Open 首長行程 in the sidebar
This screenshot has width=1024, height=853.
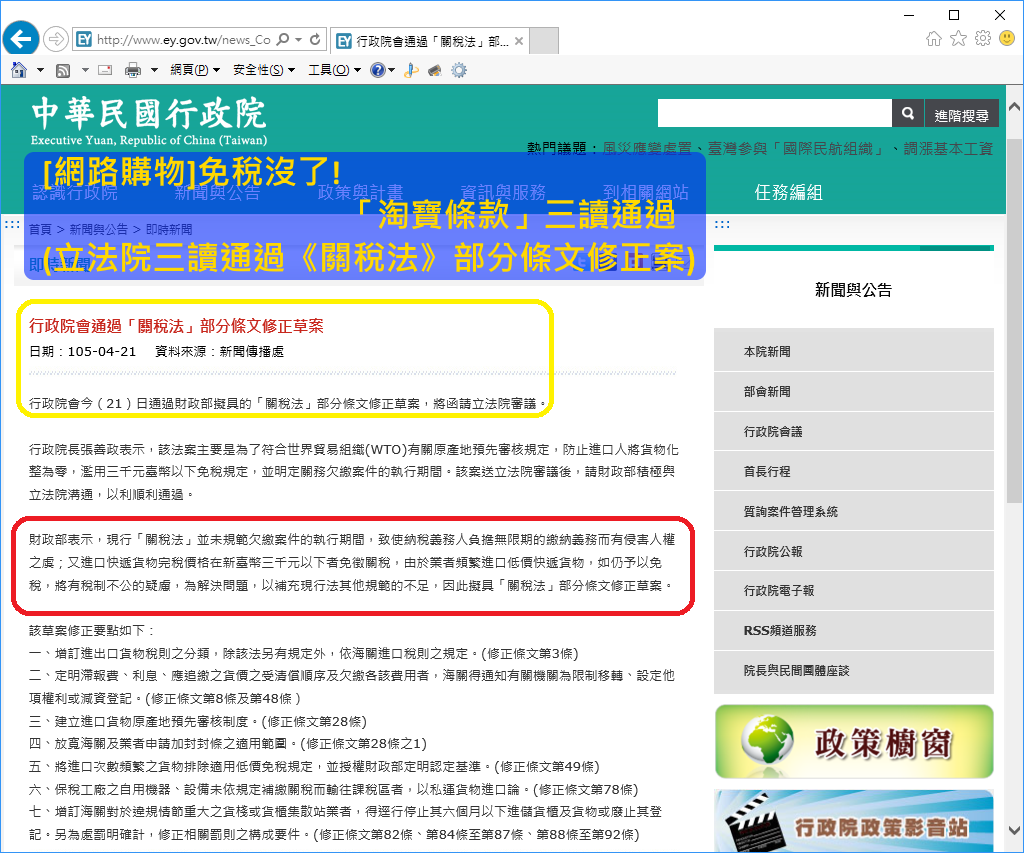(854, 471)
